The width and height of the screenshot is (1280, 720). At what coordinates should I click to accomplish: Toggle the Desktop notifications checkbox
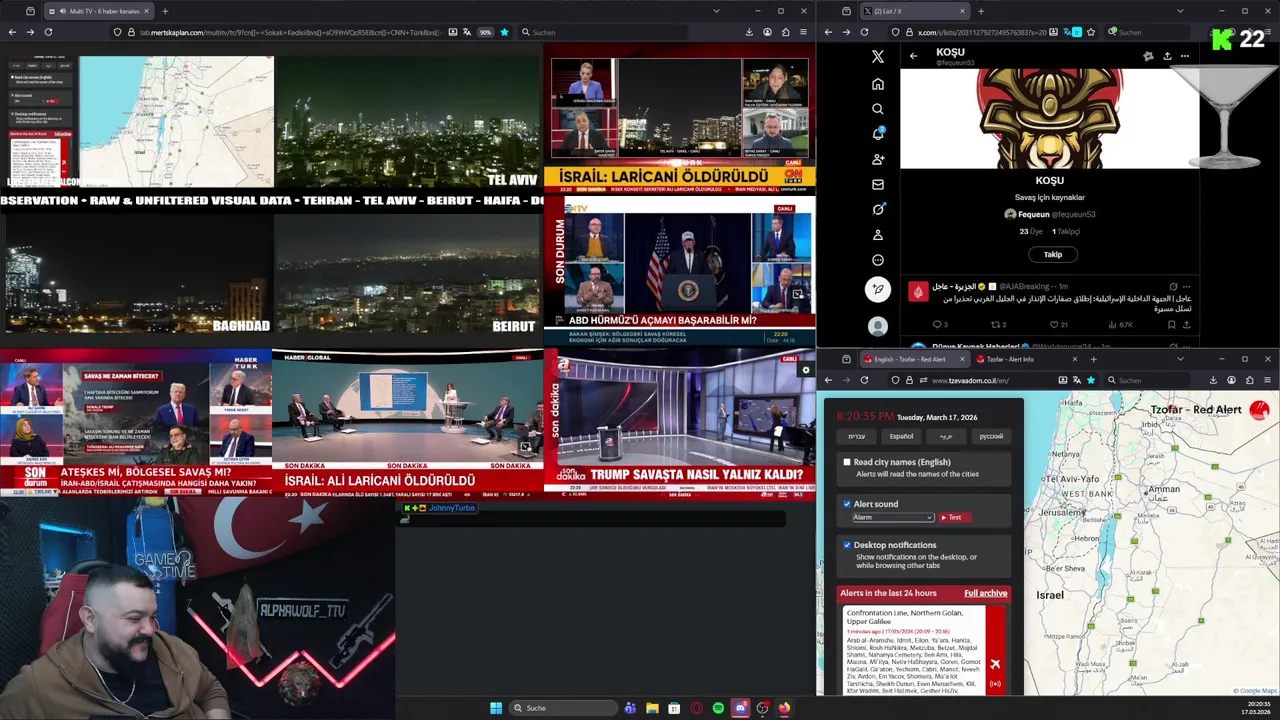(847, 545)
